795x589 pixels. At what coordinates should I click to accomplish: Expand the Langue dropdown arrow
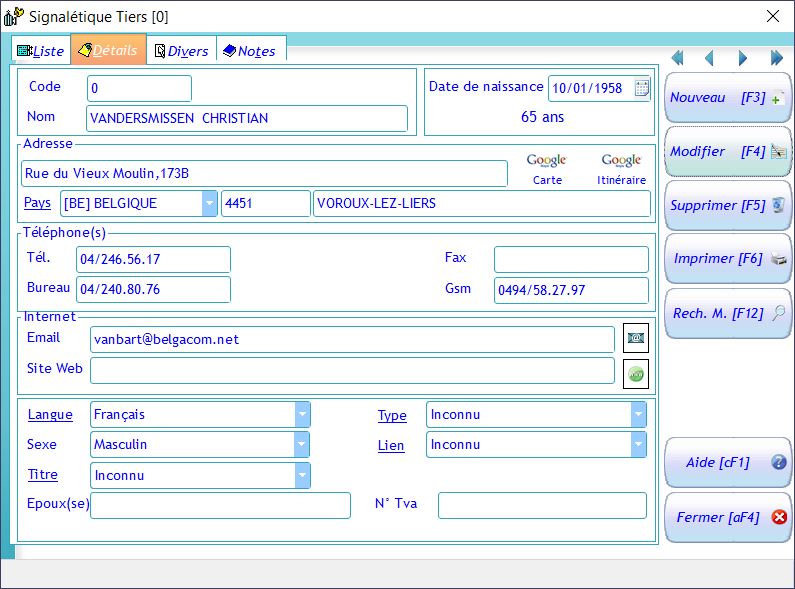(302, 414)
